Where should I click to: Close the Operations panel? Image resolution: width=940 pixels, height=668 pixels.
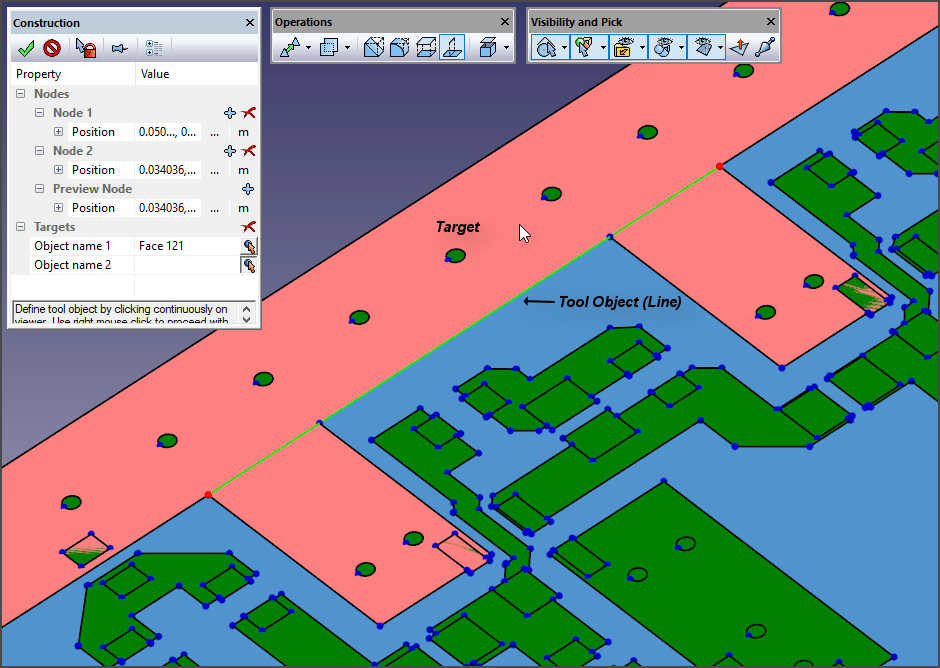pos(505,22)
